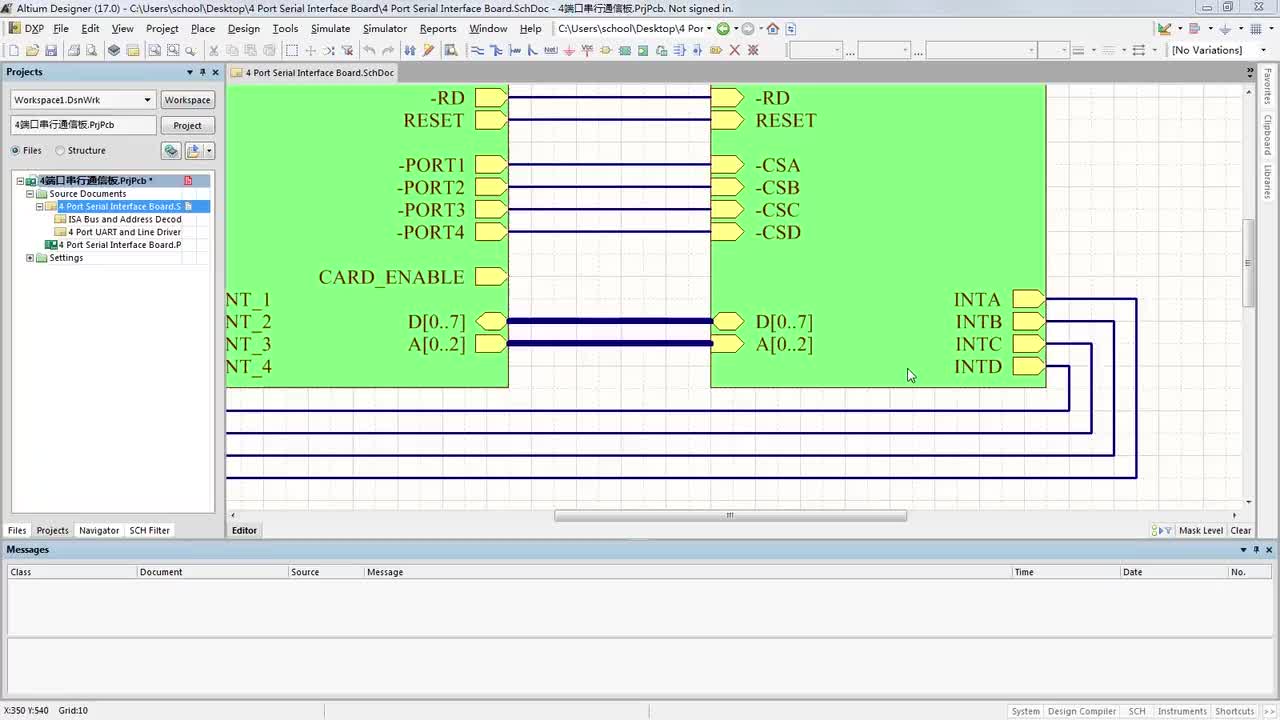Activate the cross probe pencil tool
The image size is (1280, 720).
click(x=428, y=50)
